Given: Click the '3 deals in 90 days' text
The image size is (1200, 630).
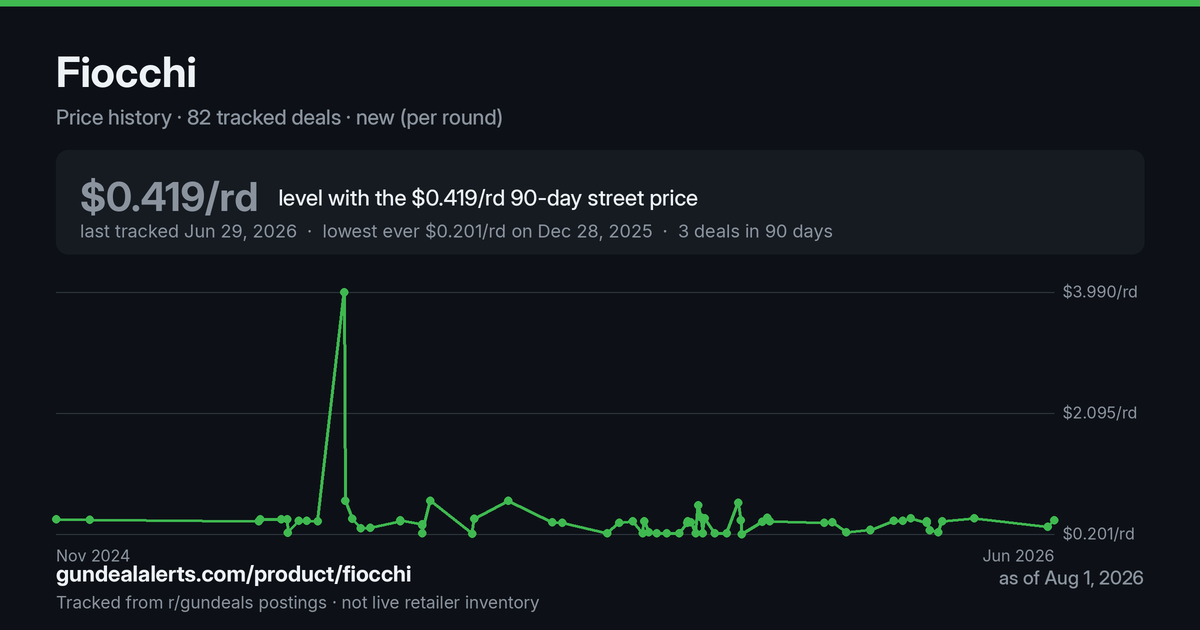Looking at the screenshot, I should [x=755, y=231].
